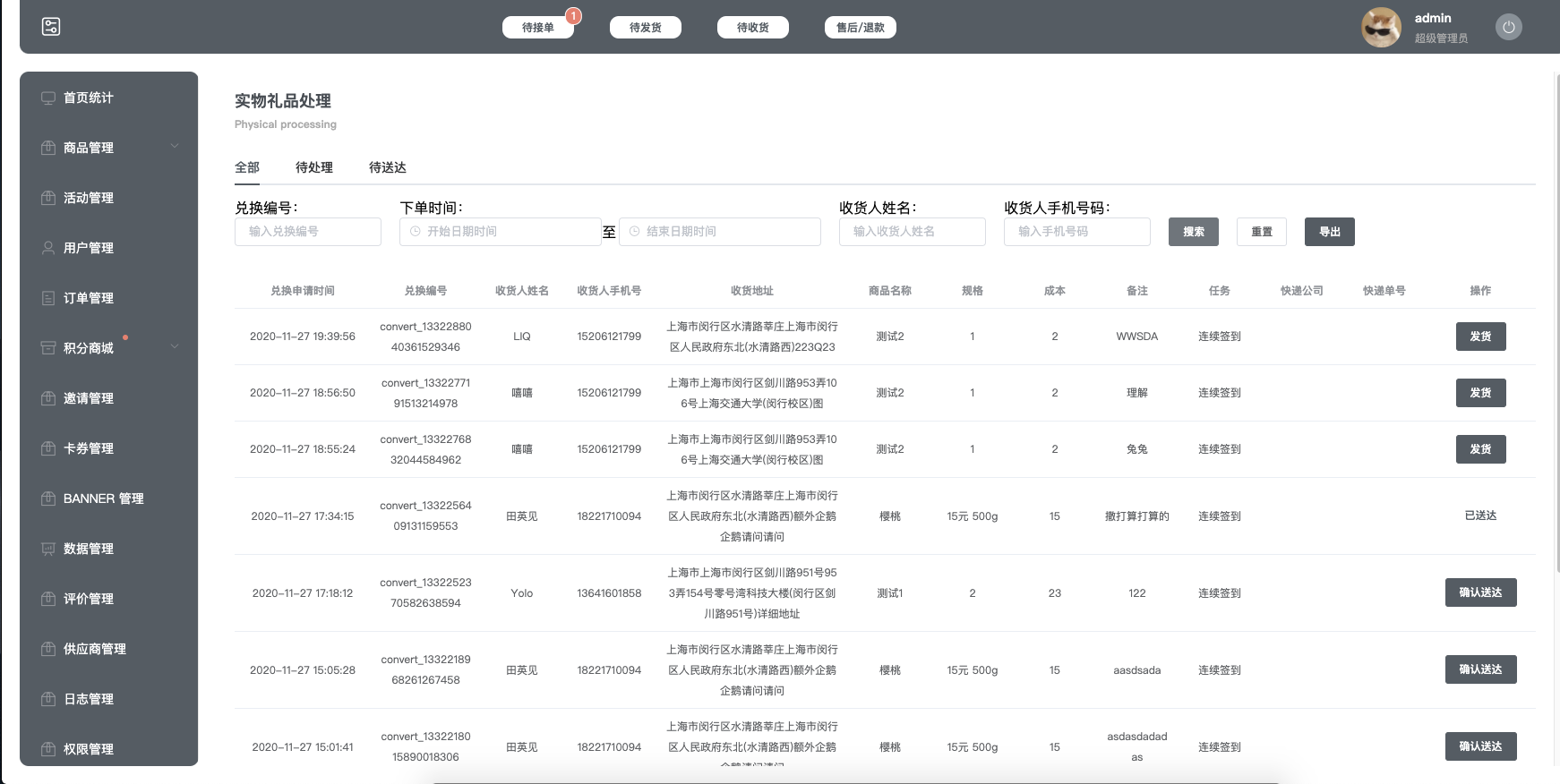This screenshot has width=1560, height=784.
Task: Focus the 兑换编号 input field
Action: (x=308, y=232)
